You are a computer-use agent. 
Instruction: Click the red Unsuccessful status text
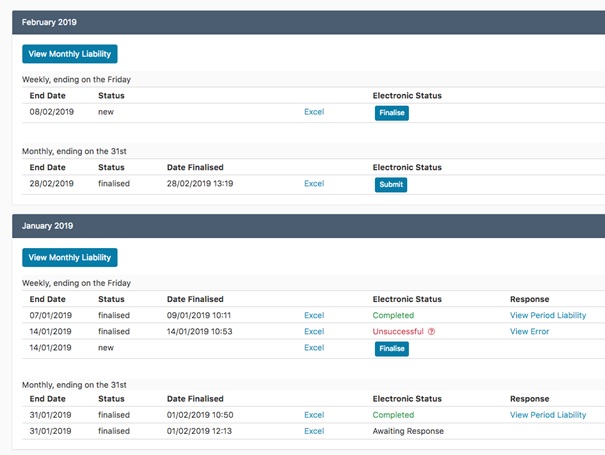[398, 331]
